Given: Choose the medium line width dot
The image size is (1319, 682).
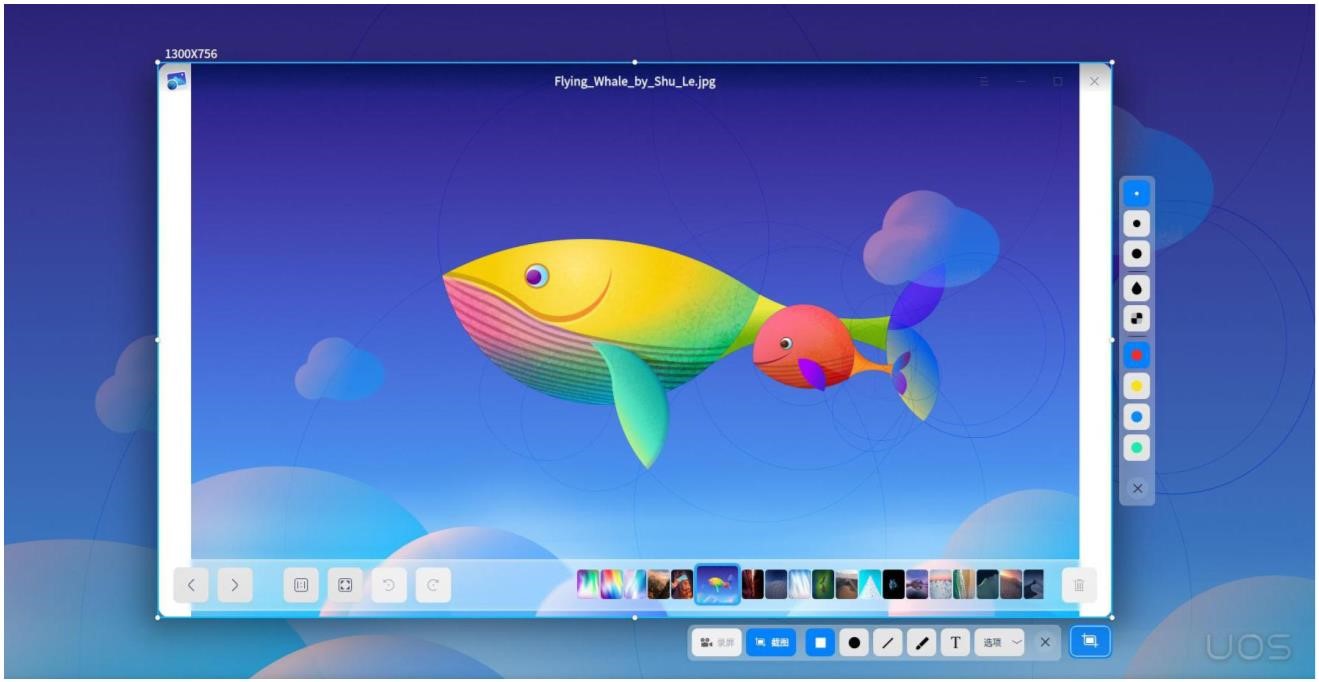Looking at the screenshot, I should (x=1137, y=223).
